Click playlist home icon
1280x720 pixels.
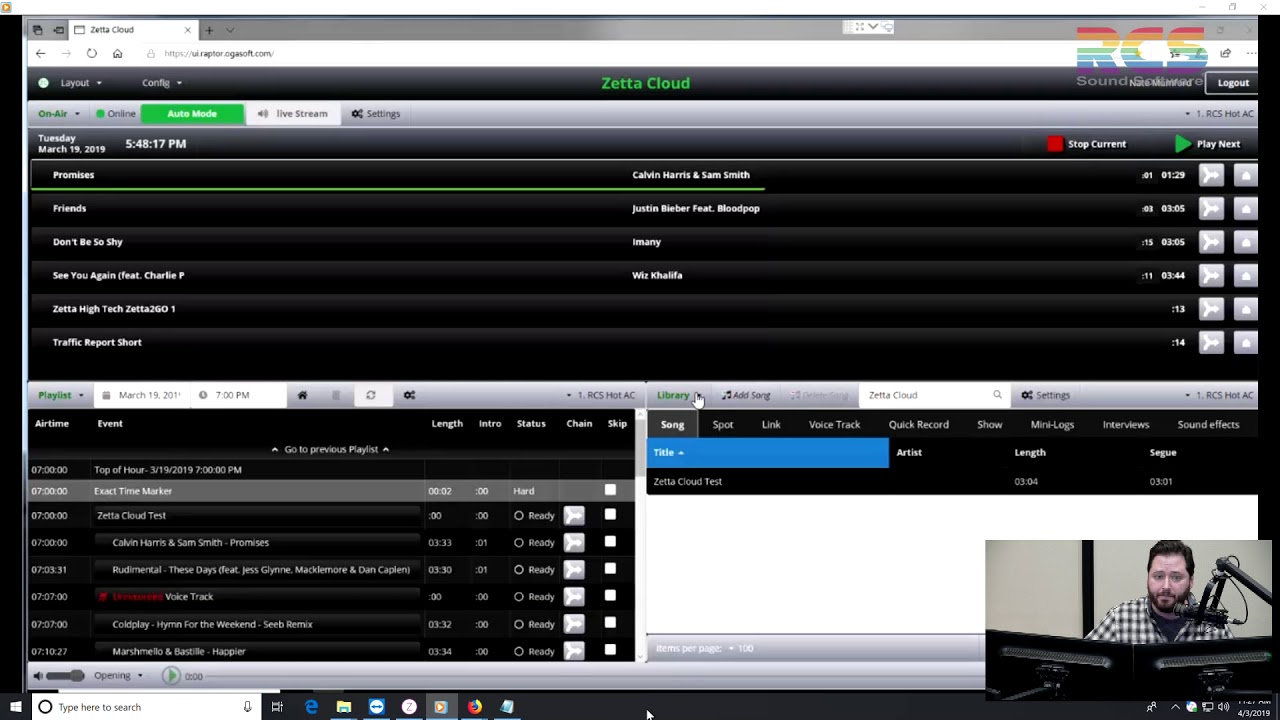pyautogui.click(x=302, y=395)
